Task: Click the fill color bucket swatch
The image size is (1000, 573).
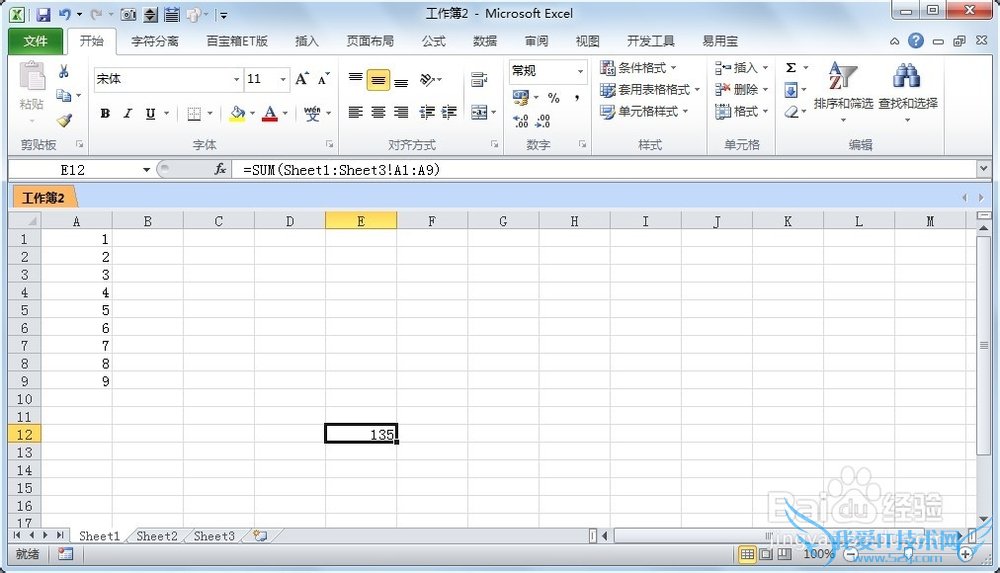Action: click(237, 114)
